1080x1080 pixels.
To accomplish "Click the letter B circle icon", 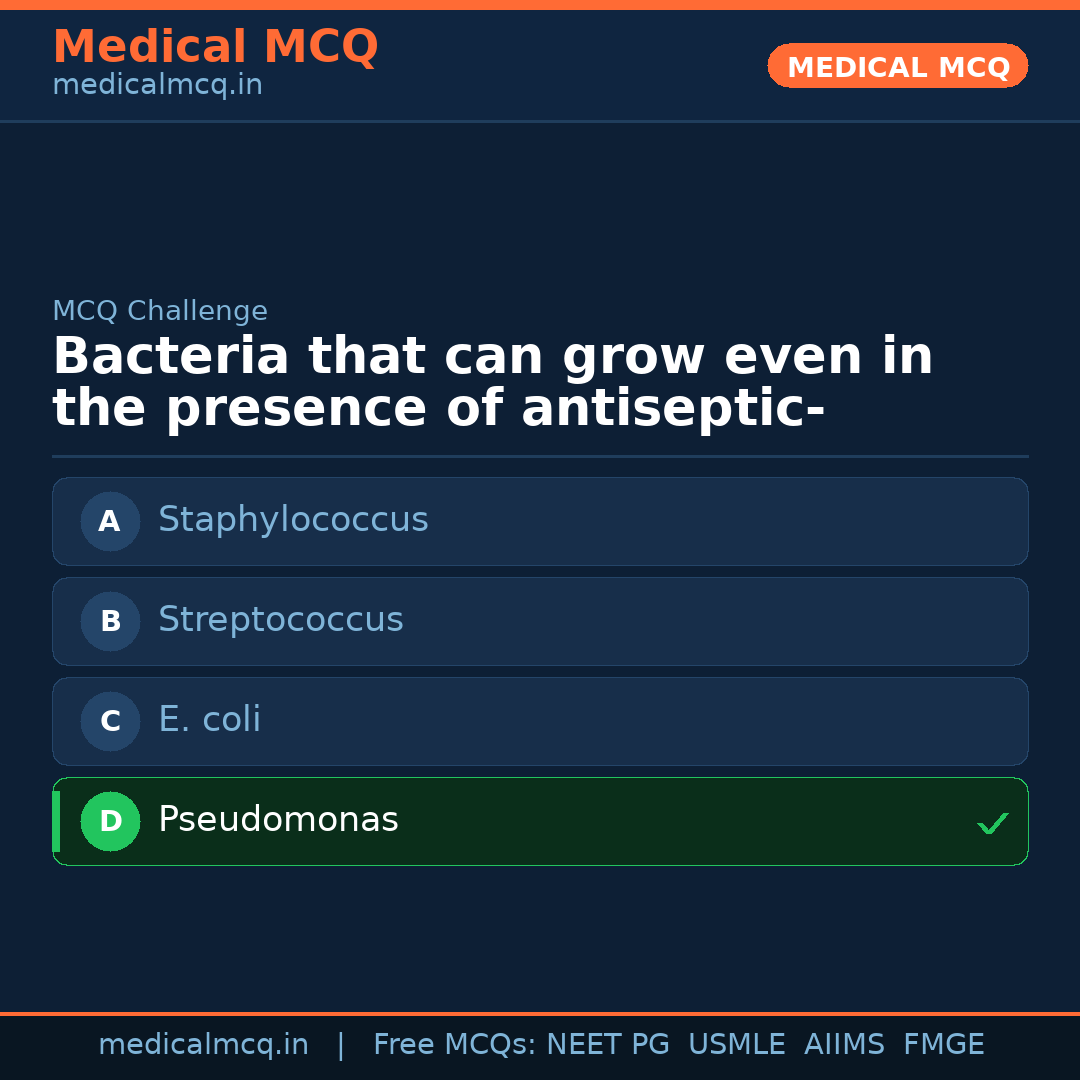I will coord(110,621).
